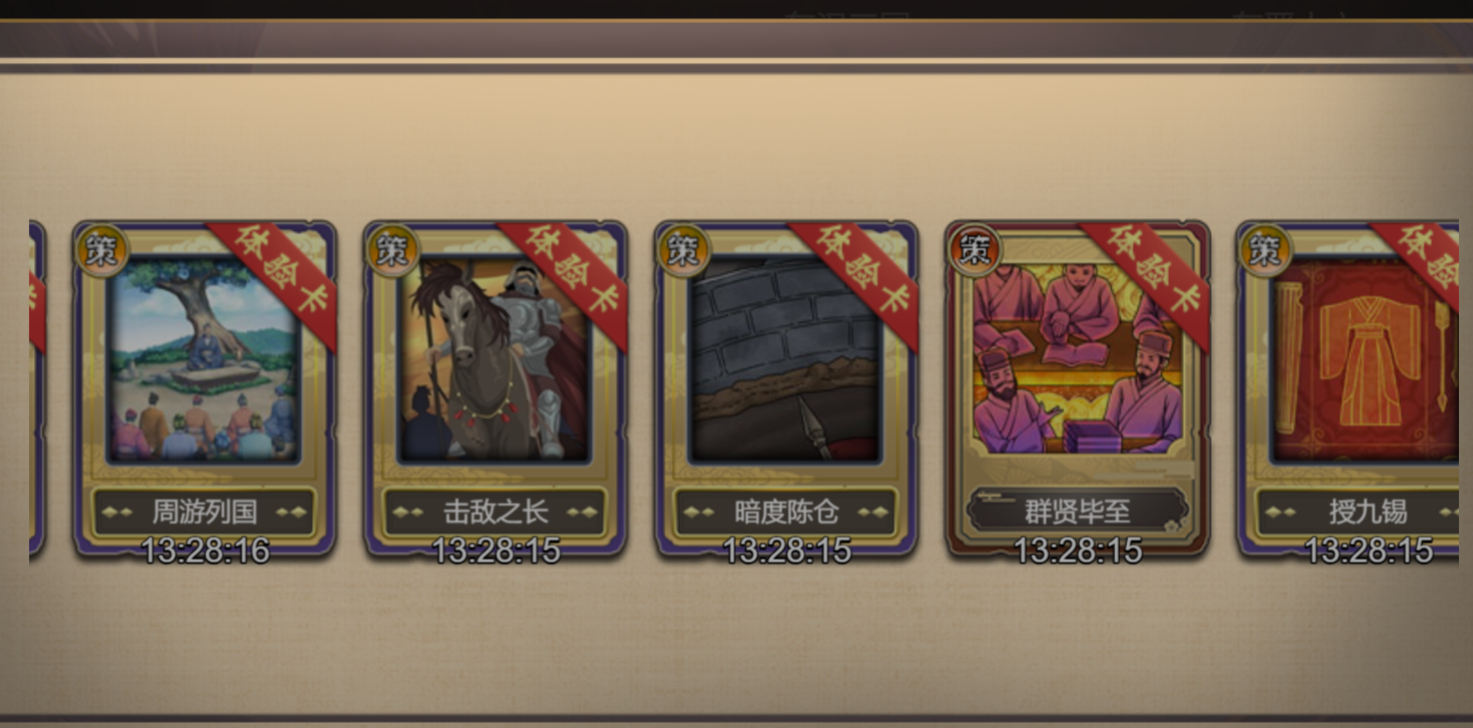Viewport: 1473px width, 728px height.
Task: Select the 周游列国 tree scene artwork
Action: (x=204, y=360)
